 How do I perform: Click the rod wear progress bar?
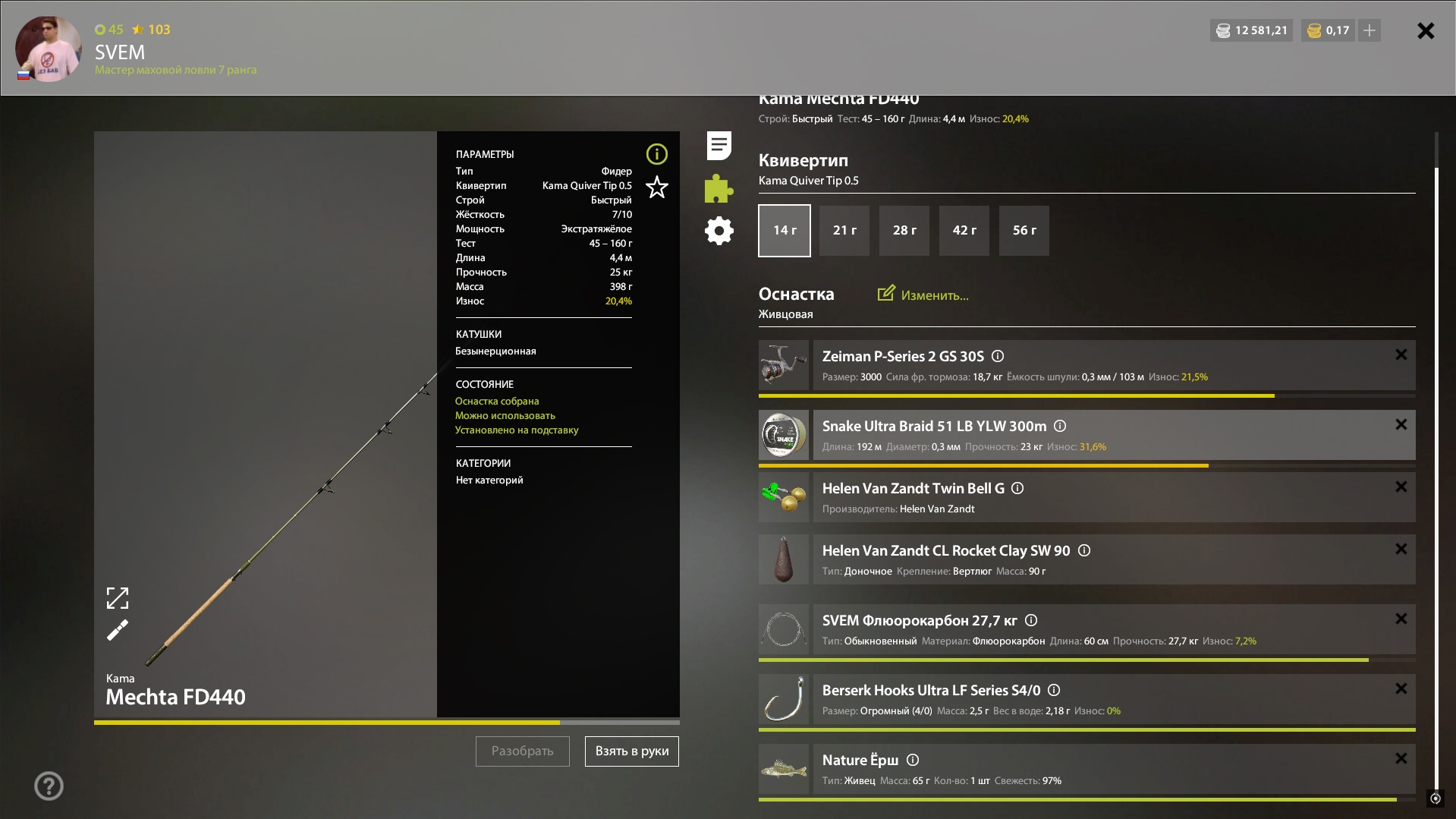tap(387, 723)
